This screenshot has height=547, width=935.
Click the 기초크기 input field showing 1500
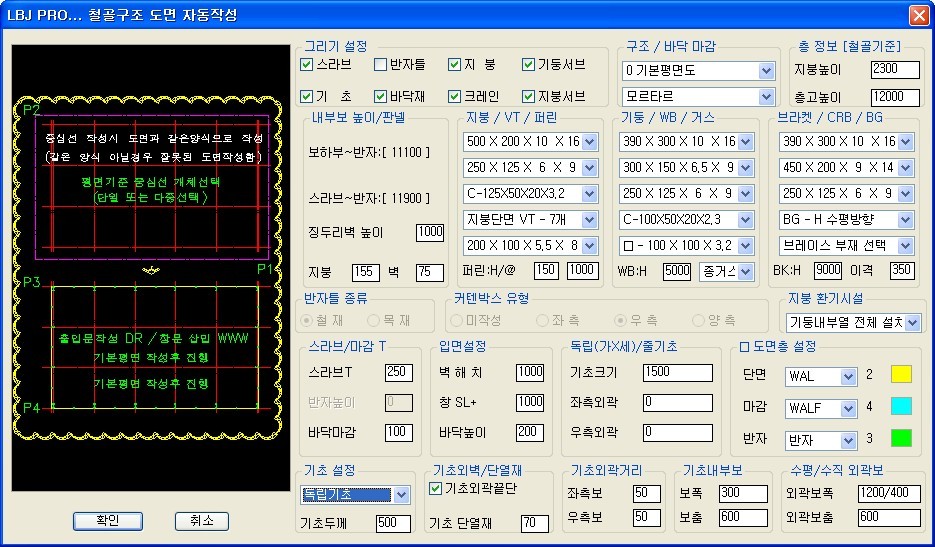click(x=677, y=372)
